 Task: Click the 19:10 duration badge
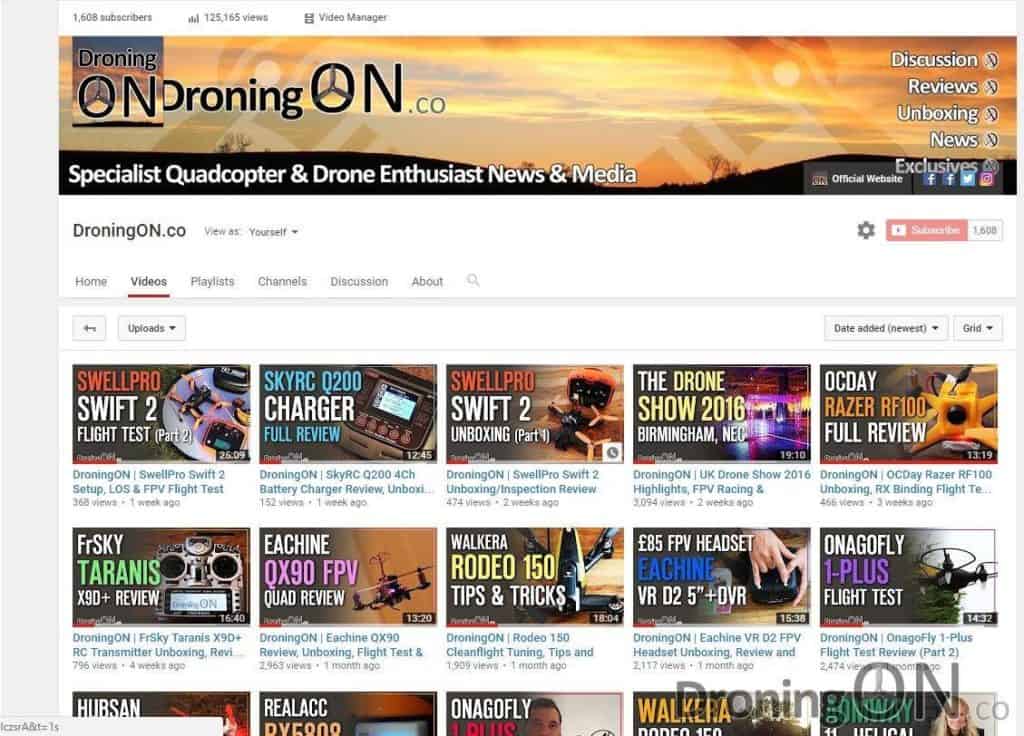pos(792,455)
